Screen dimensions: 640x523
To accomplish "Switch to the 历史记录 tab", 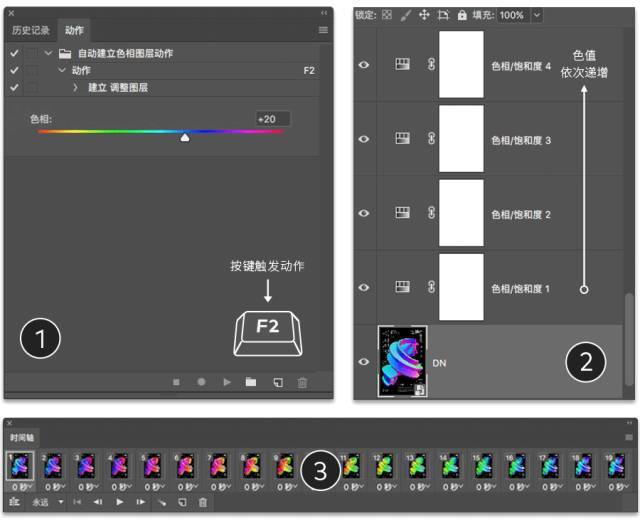I will pyautogui.click(x=30, y=30).
